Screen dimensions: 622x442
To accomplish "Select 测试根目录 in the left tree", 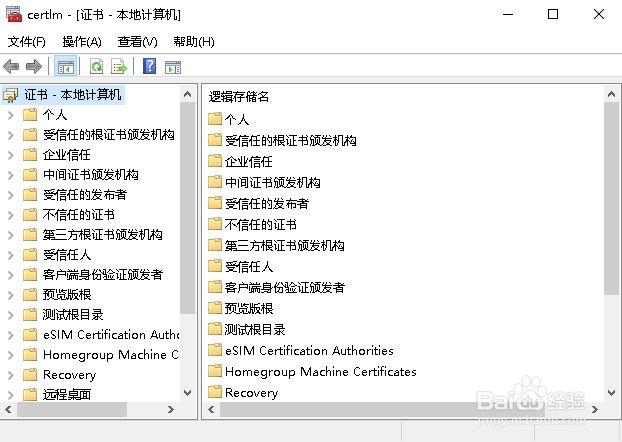I will click(73, 315).
